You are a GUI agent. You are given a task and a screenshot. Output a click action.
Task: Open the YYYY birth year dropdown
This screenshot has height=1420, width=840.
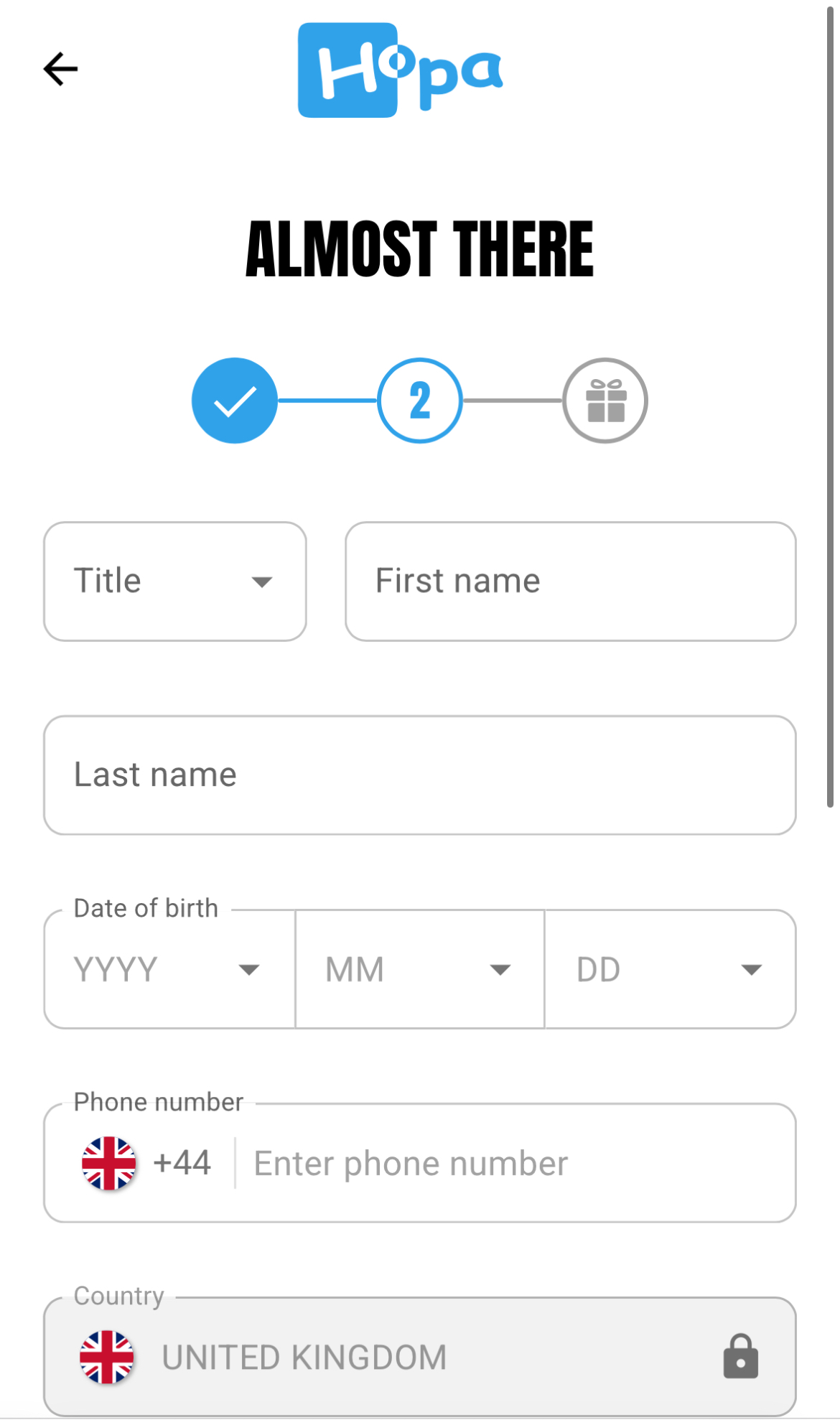[169, 968]
